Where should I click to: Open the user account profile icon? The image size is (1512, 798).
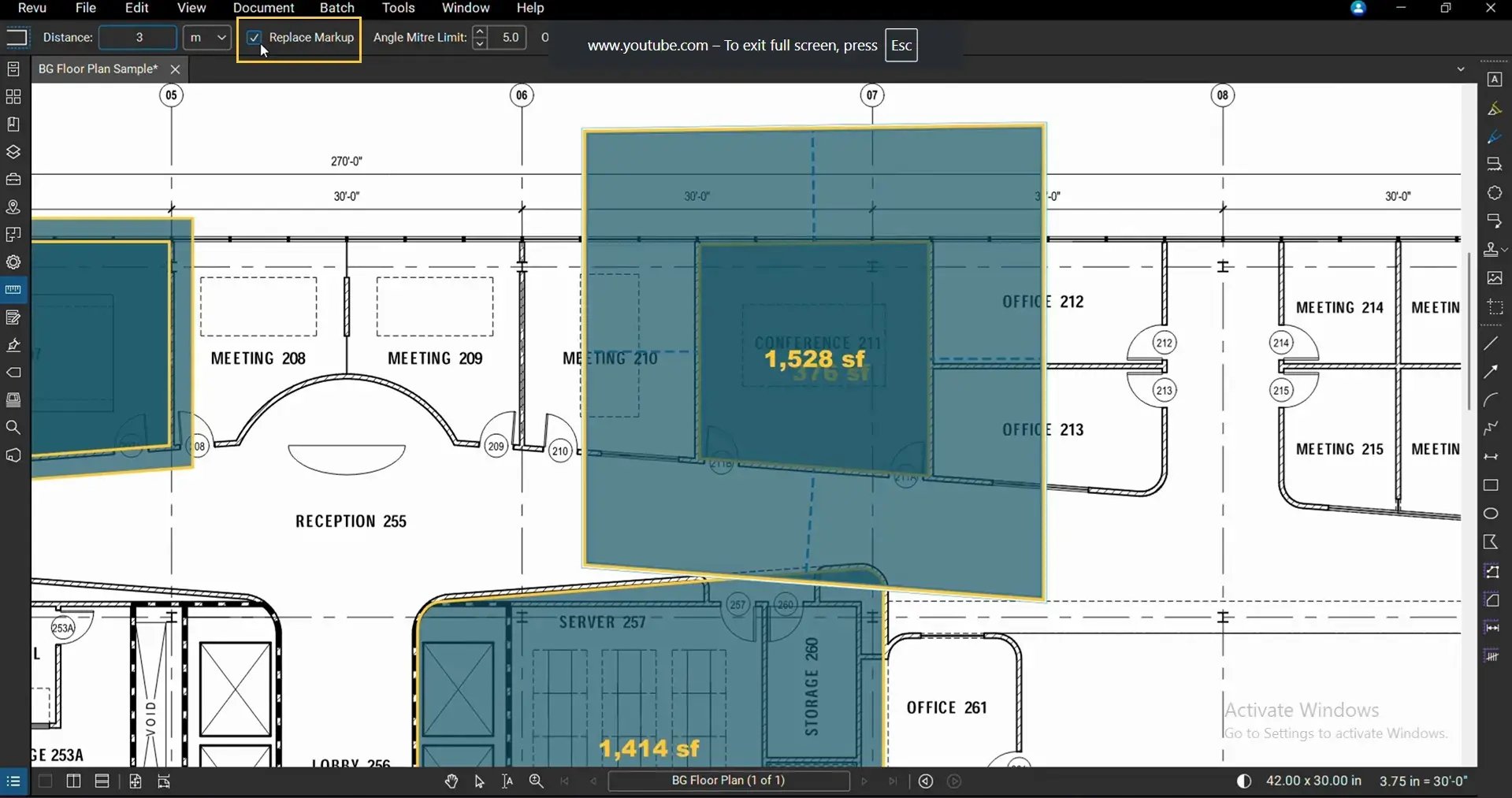(1358, 8)
